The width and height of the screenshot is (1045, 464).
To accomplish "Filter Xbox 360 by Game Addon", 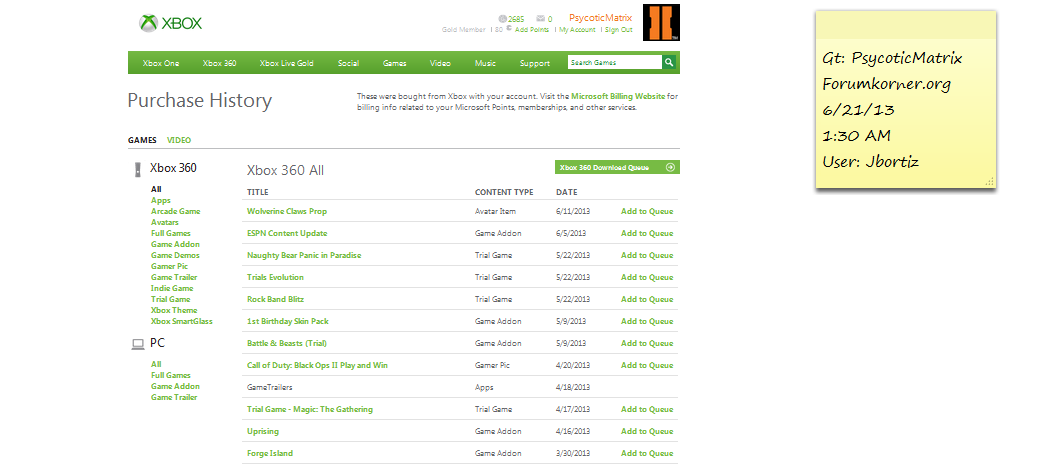I will [x=175, y=244].
